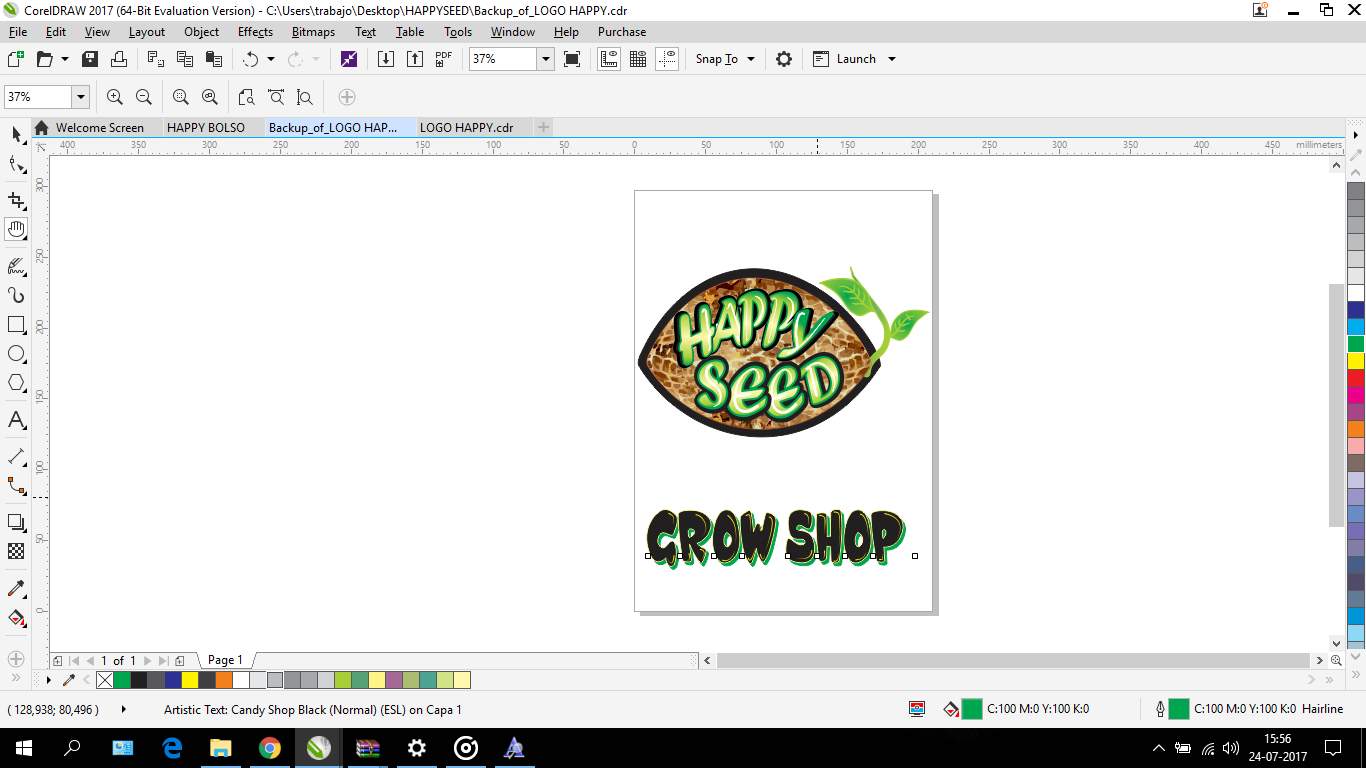Select the Ellipse tool
1366x768 pixels.
point(16,354)
